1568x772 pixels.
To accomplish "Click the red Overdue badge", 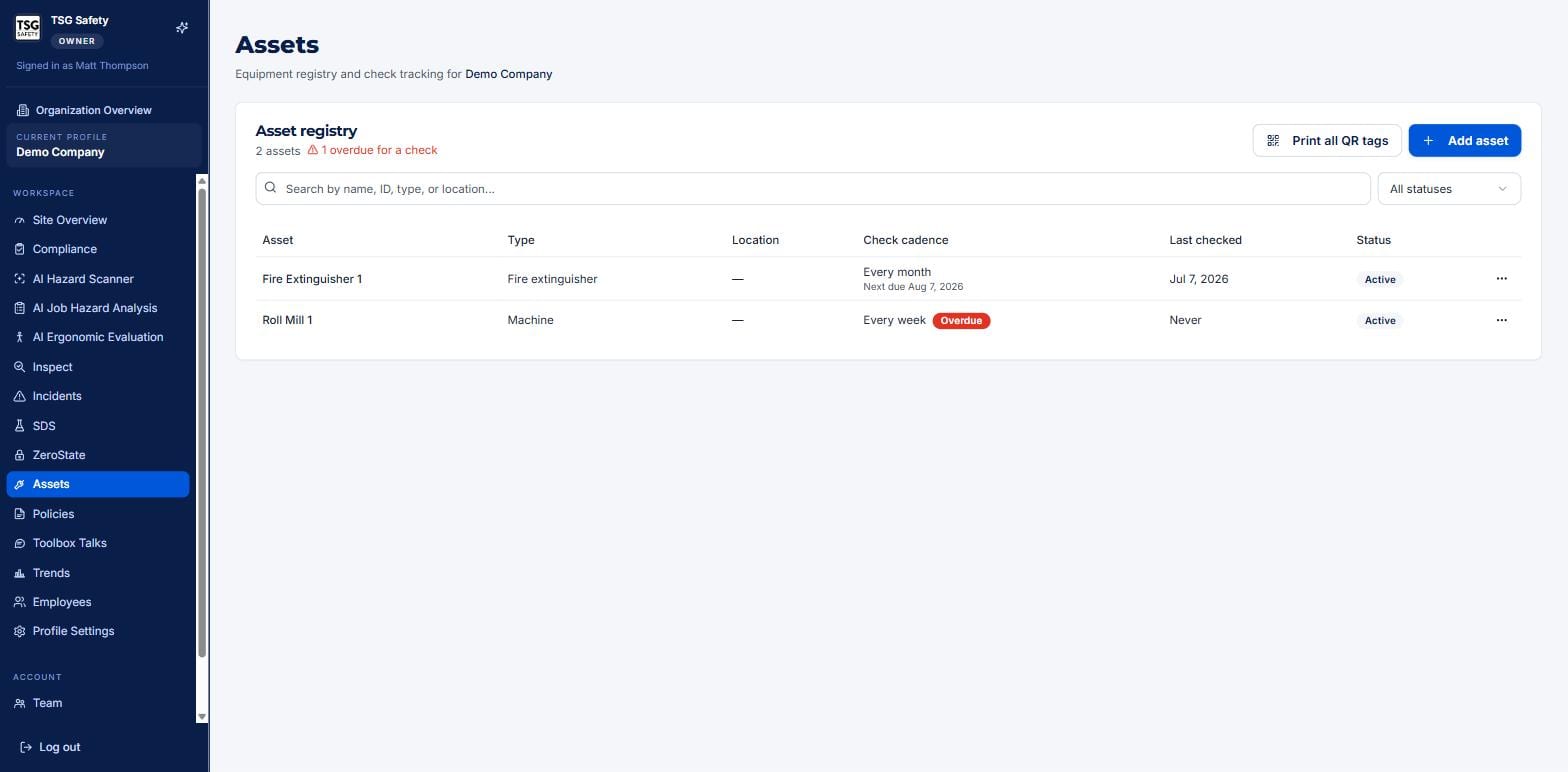I will (x=961, y=321).
